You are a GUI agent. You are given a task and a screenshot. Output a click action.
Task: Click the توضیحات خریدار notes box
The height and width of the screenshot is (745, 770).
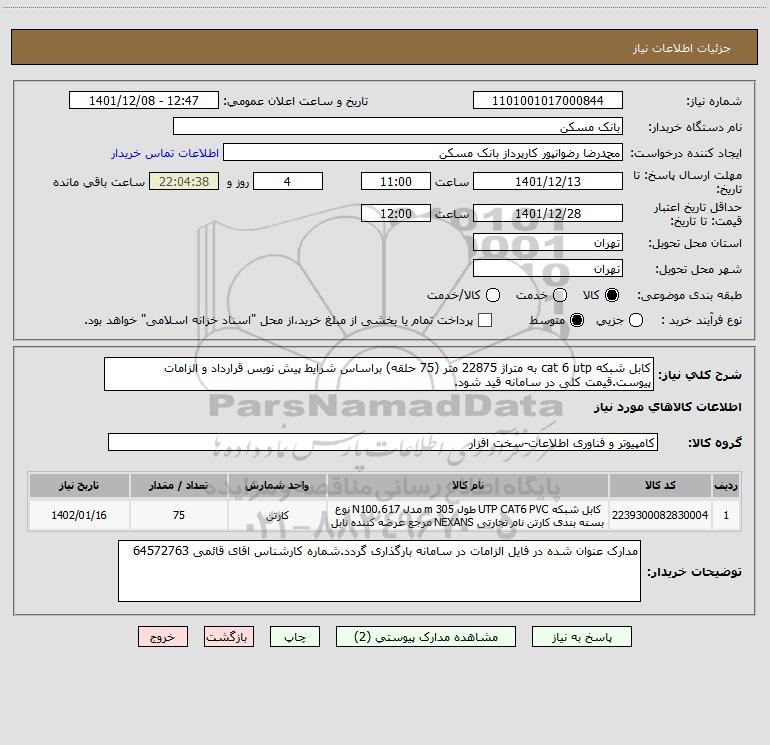pos(380,571)
